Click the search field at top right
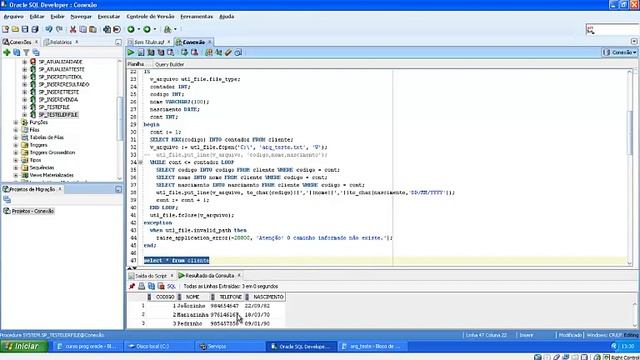Screen dimensions: 640x360 (616, 30)
